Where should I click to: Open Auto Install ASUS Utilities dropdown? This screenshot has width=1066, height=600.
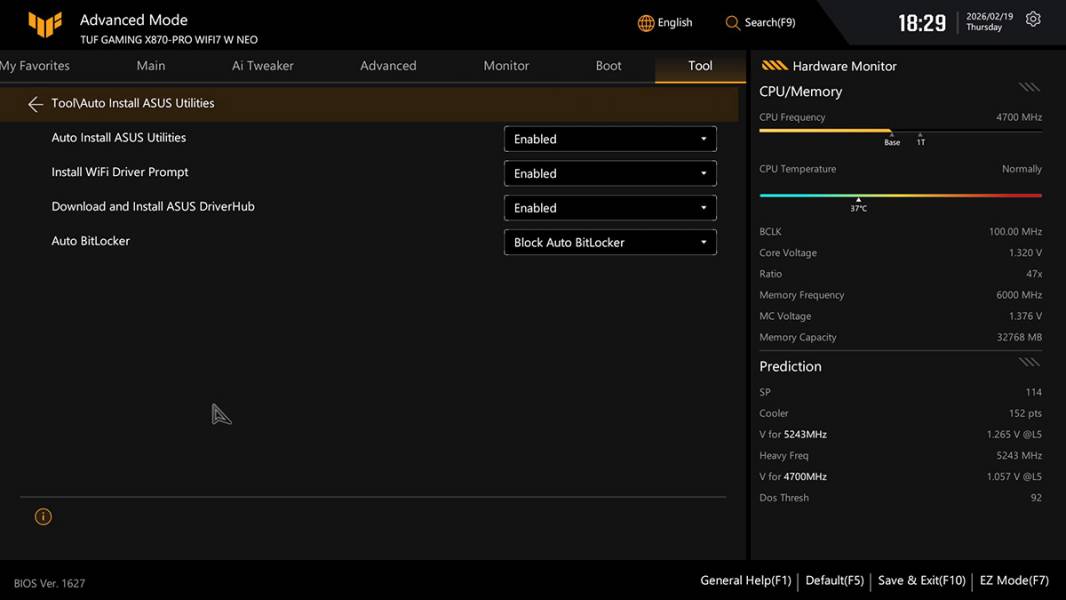[x=610, y=139]
